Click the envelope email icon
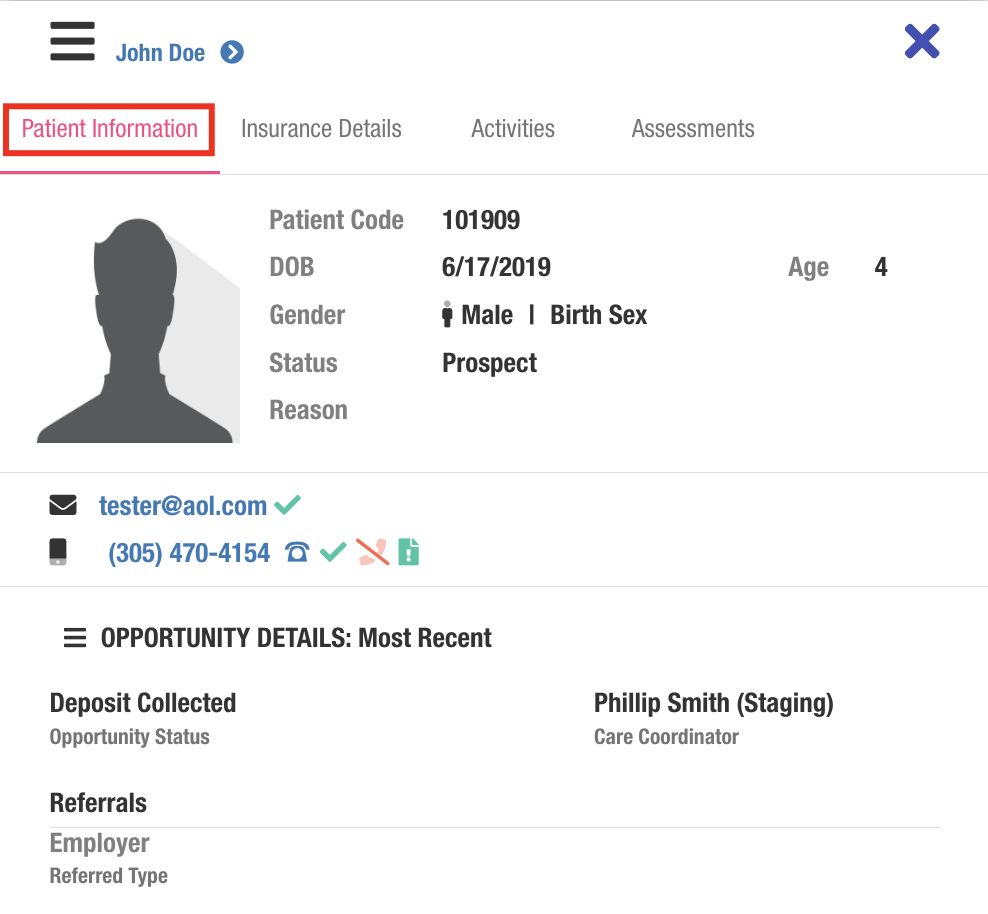988x914 pixels. pyautogui.click(x=62, y=506)
